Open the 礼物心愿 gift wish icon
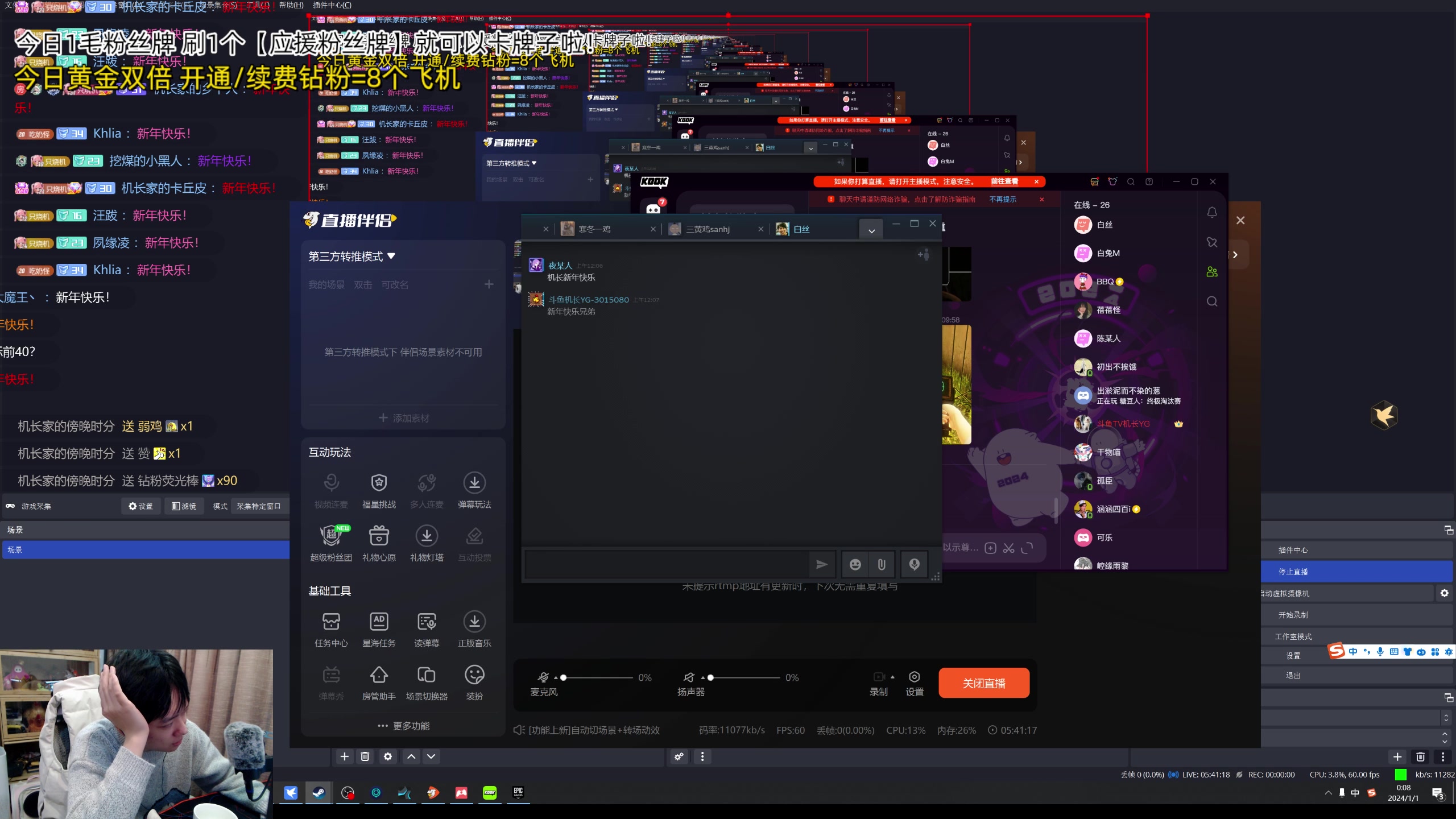Screen dimensions: 1456x819 [x=379, y=536]
